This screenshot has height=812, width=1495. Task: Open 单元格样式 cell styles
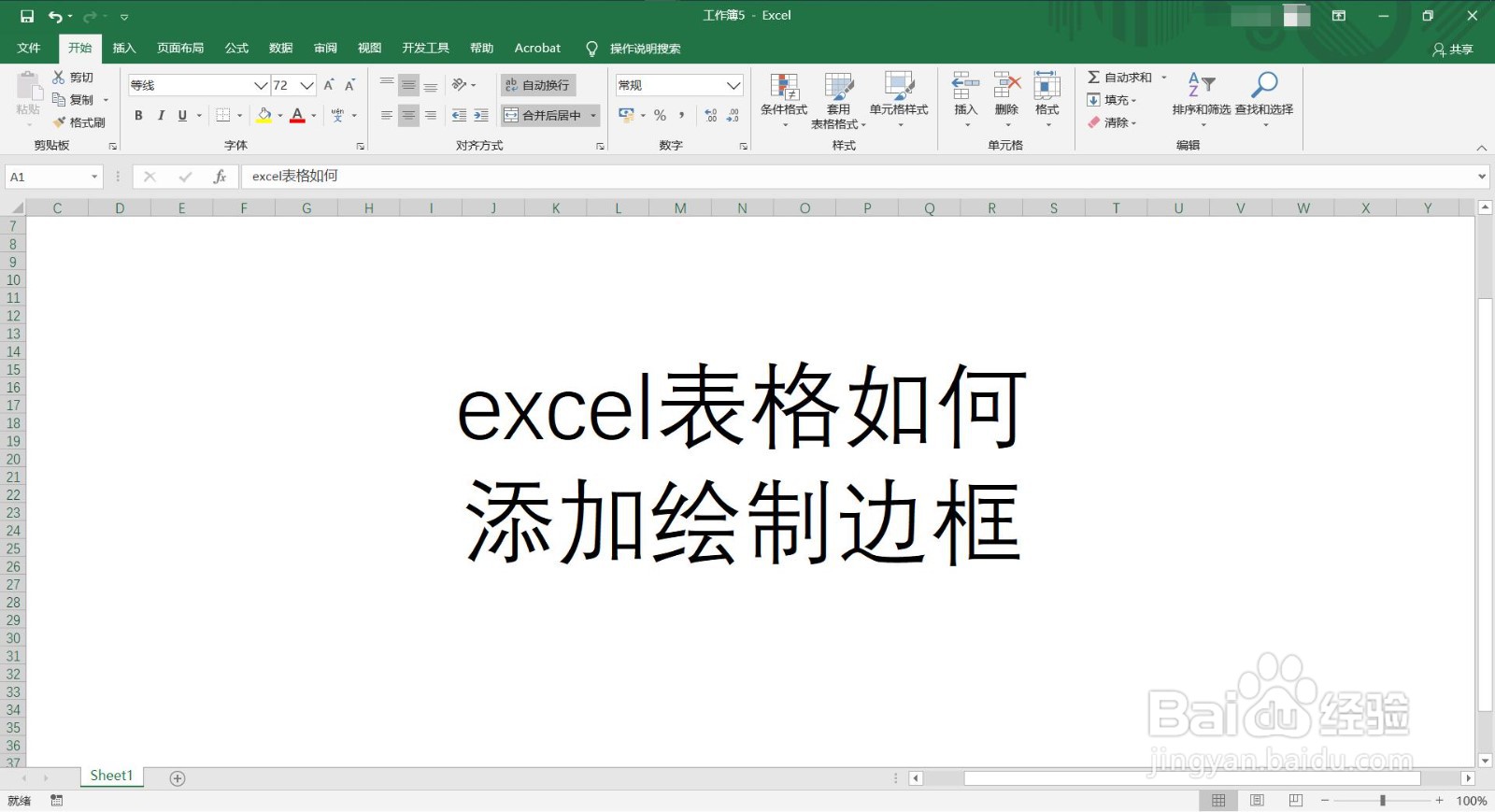(x=899, y=100)
